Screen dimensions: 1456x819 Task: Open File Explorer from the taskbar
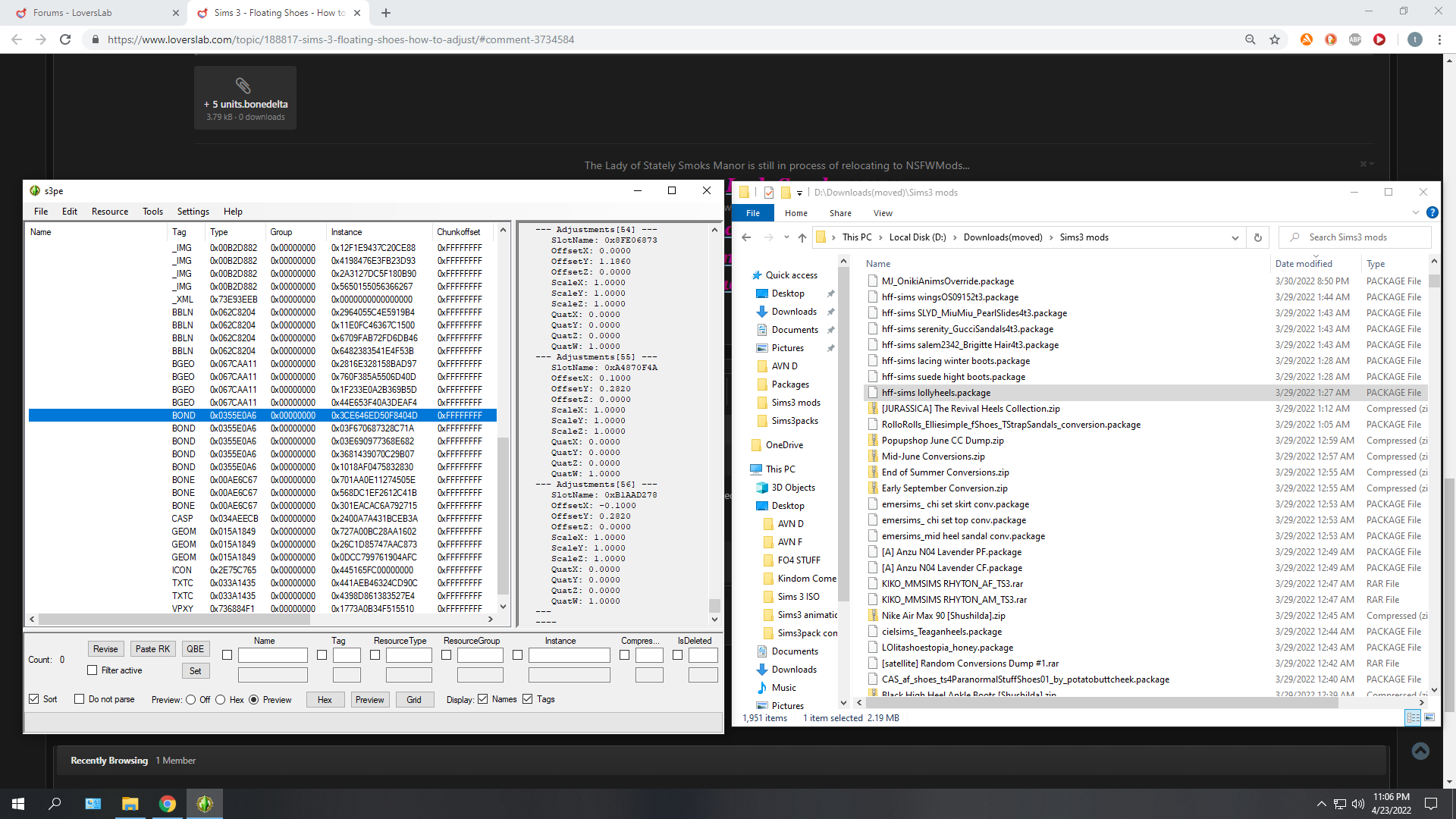click(130, 804)
